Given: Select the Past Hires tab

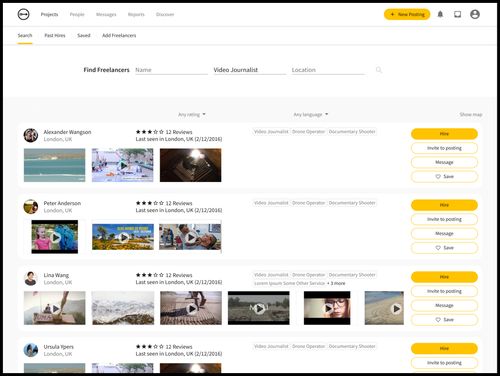Looking at the screenshot, I should tap(55, 35).
